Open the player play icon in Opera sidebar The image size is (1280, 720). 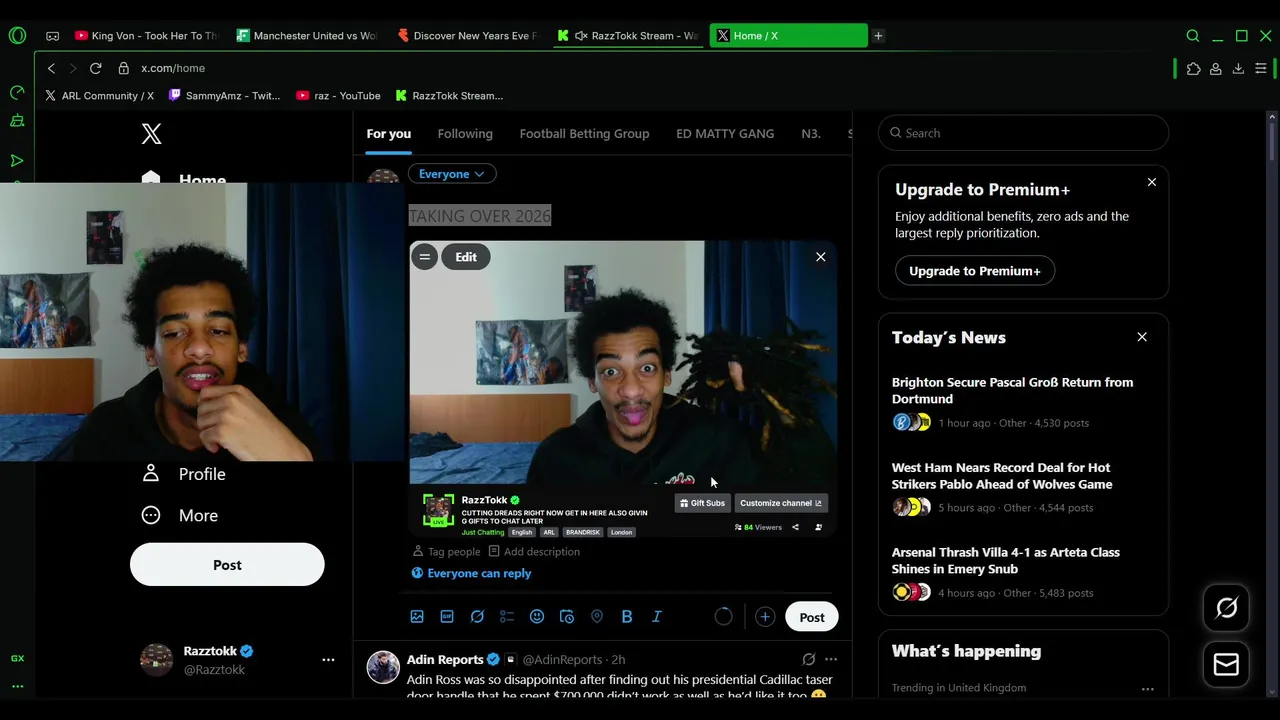pos(17,160)
